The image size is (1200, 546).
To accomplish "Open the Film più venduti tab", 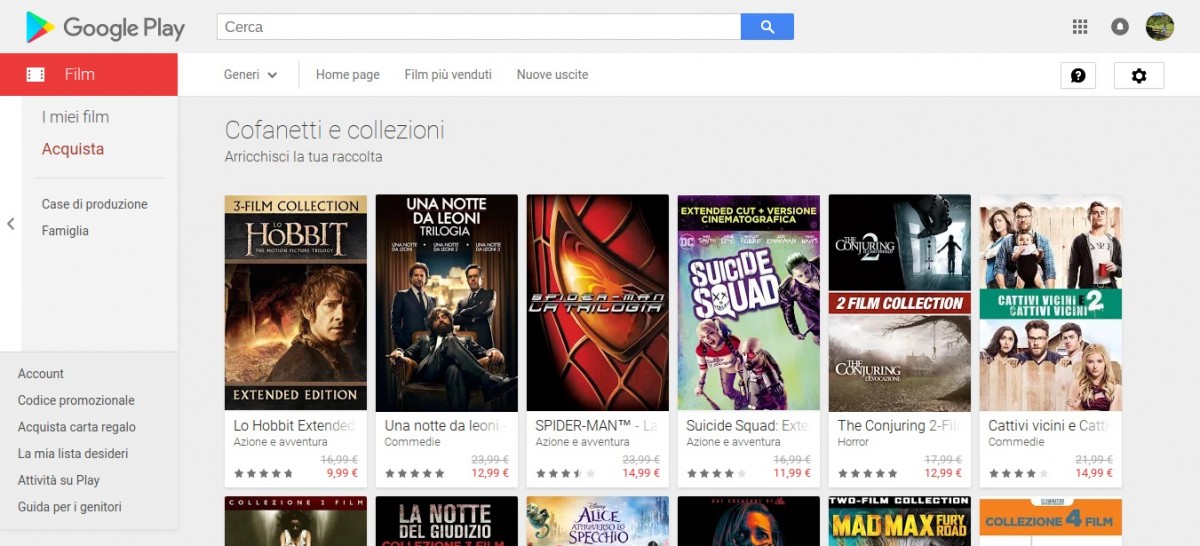I will click(448, 75).
